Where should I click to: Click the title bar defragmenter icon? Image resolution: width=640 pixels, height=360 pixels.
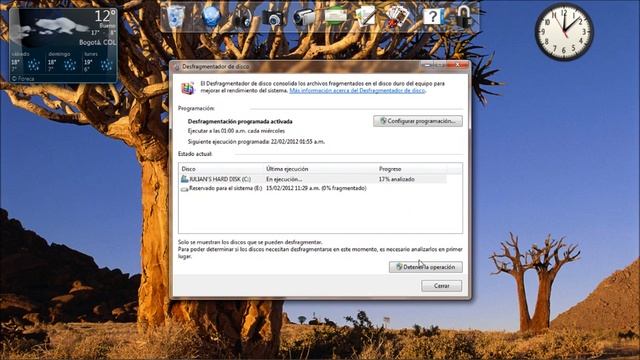tap(177, 67)
